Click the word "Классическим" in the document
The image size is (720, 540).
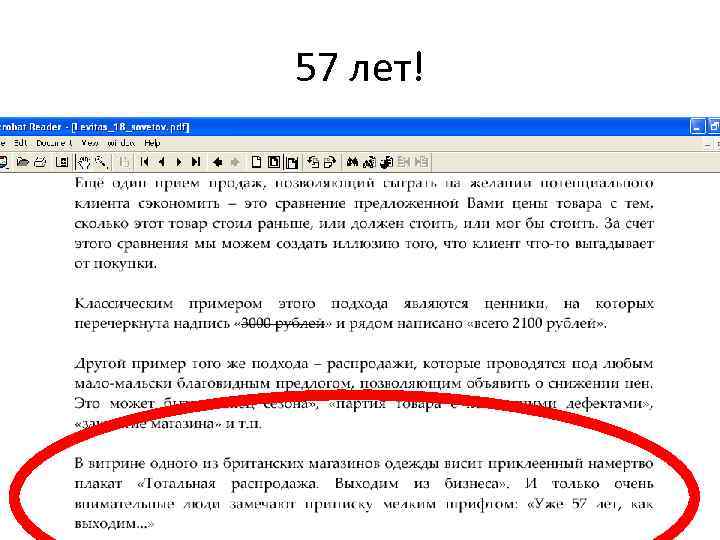(x=124, y=304)
